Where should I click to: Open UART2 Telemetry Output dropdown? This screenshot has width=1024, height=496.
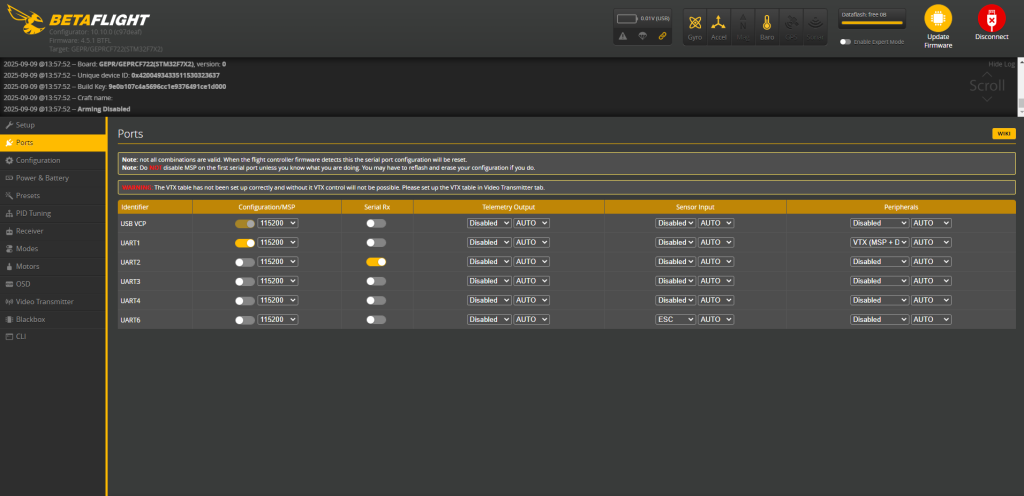click(x=489, y=262)
